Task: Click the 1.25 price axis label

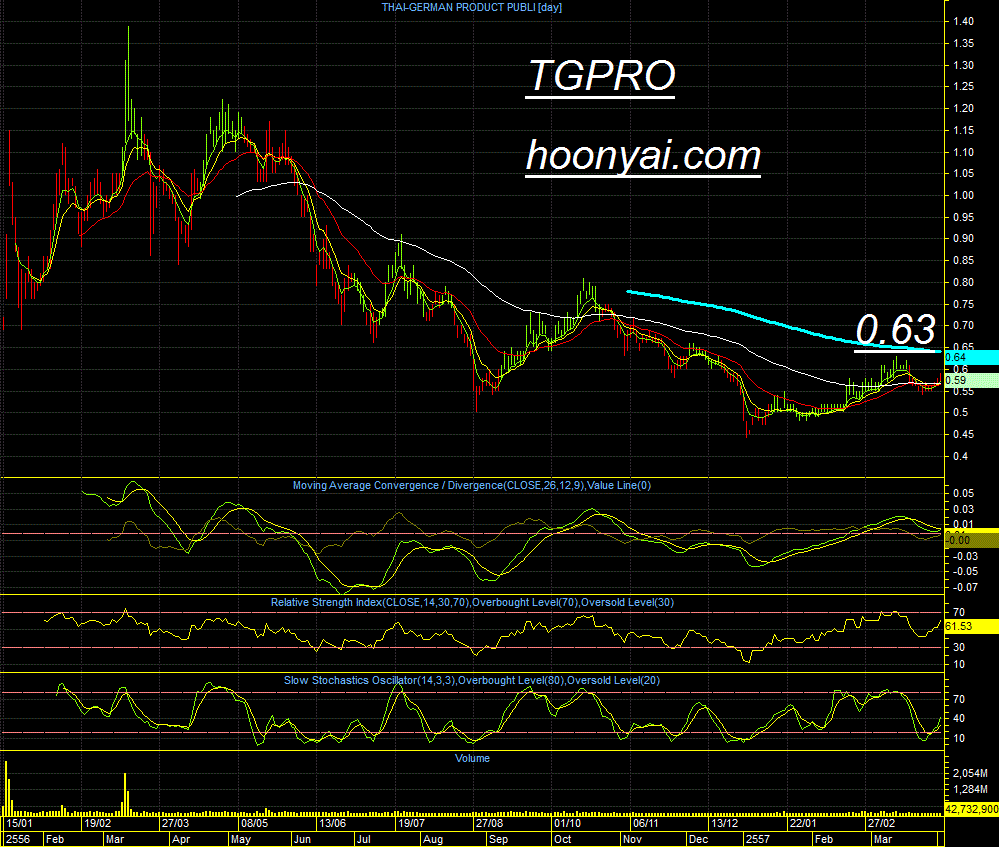Action: pos(963,87)
